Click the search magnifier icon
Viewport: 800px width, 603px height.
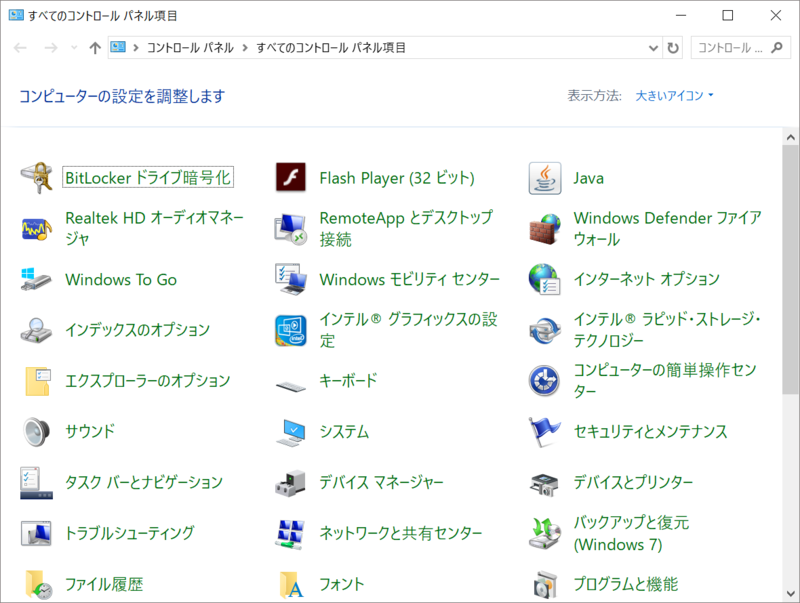coord(777,48)
